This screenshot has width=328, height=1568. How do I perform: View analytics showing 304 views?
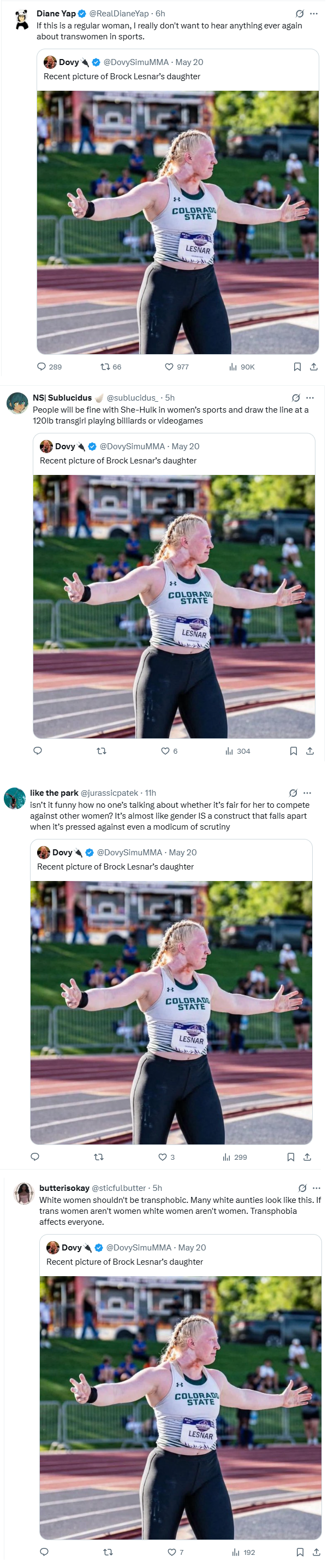tap(237, 751)
